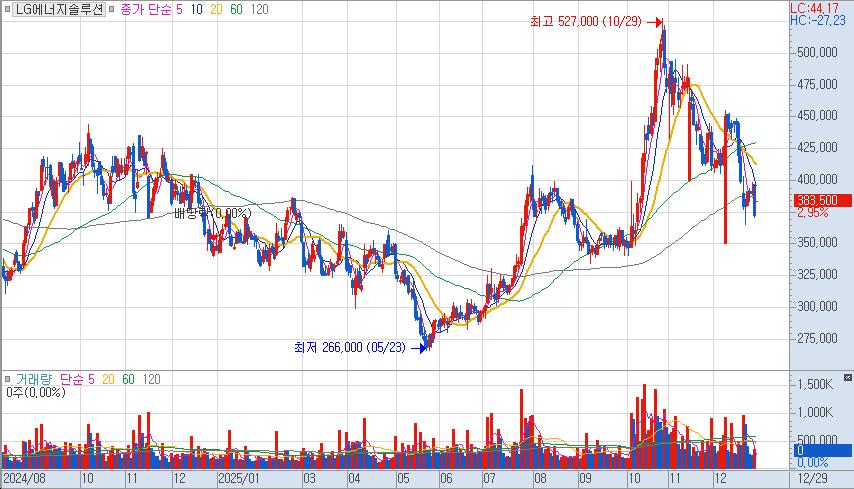This screenshot has width=854, height=489.
Task: Click the small square before 거래량 label
Action: click(x=8, y=380)
